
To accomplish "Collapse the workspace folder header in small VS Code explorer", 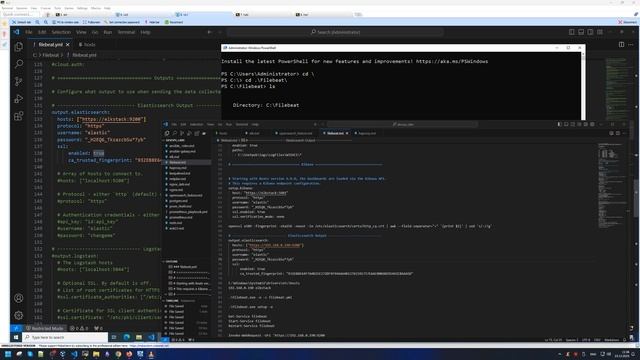I will point(187,140).
